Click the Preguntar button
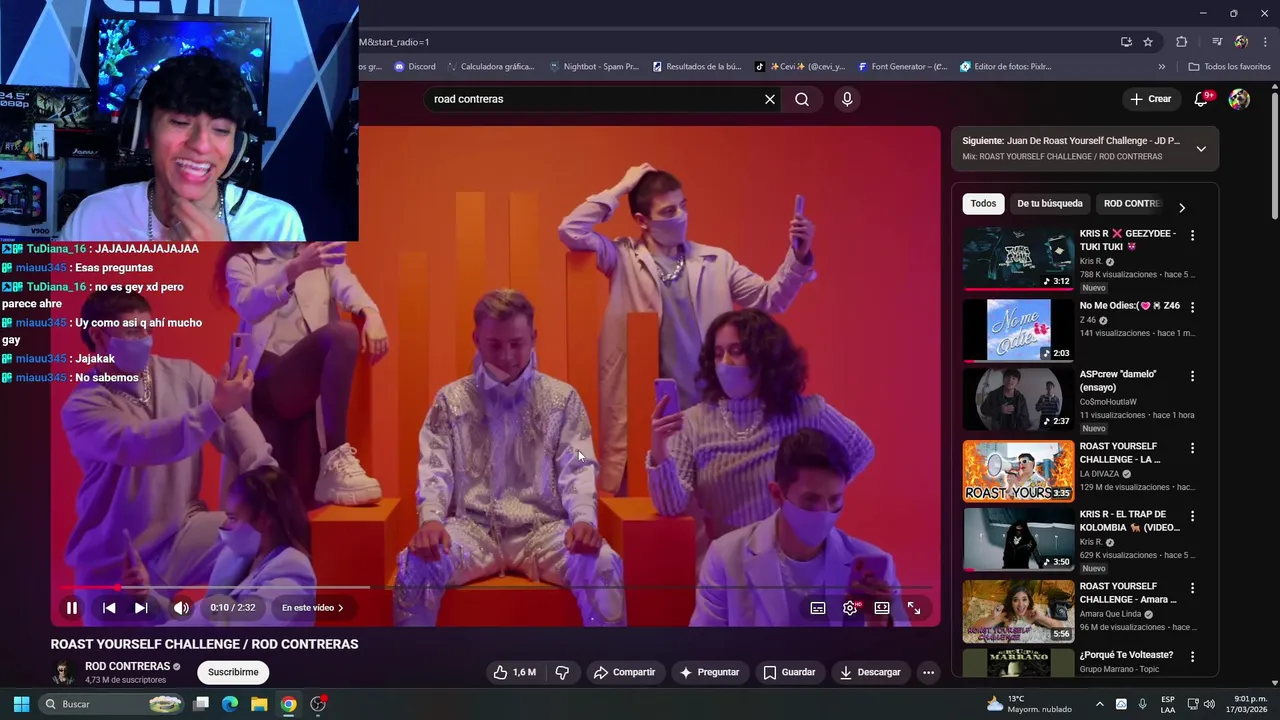1280x720 pixels. [709, 672]
